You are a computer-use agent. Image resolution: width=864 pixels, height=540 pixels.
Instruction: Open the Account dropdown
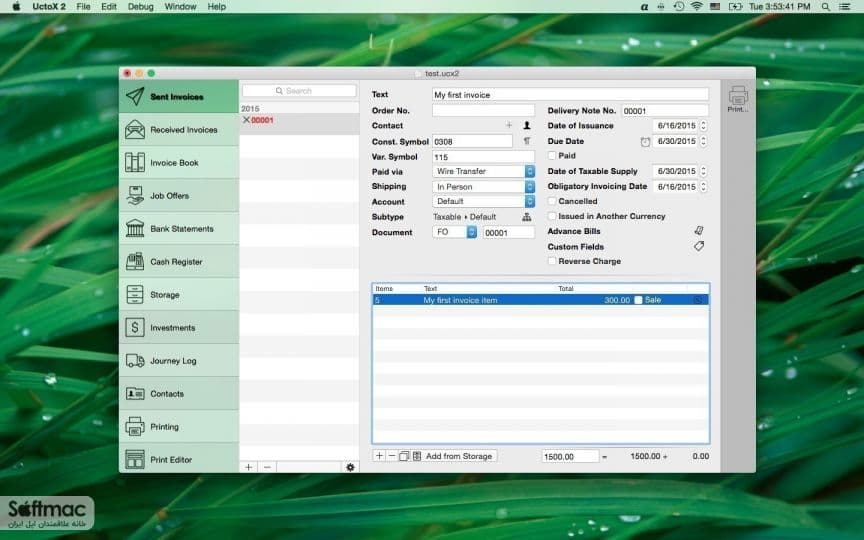[484, 202]
